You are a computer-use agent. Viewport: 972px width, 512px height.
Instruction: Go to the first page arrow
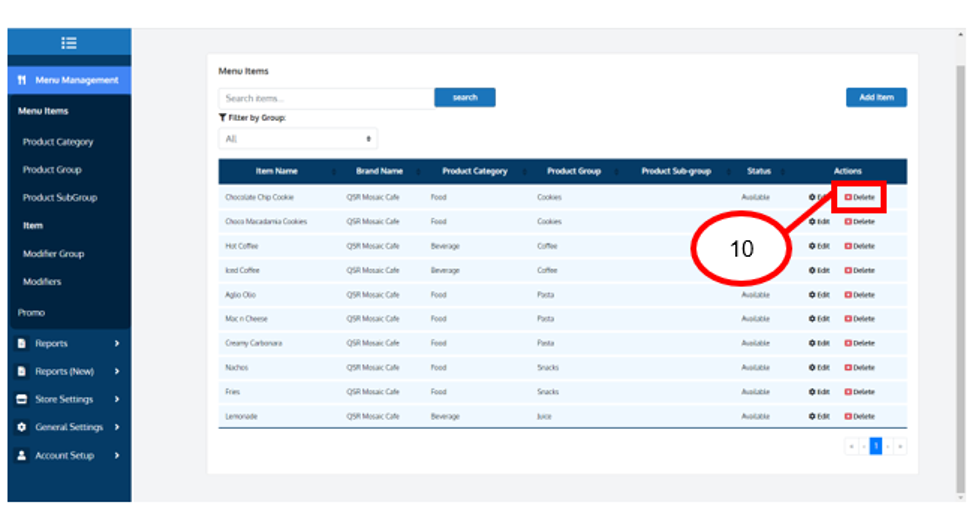tap(852, 446)
